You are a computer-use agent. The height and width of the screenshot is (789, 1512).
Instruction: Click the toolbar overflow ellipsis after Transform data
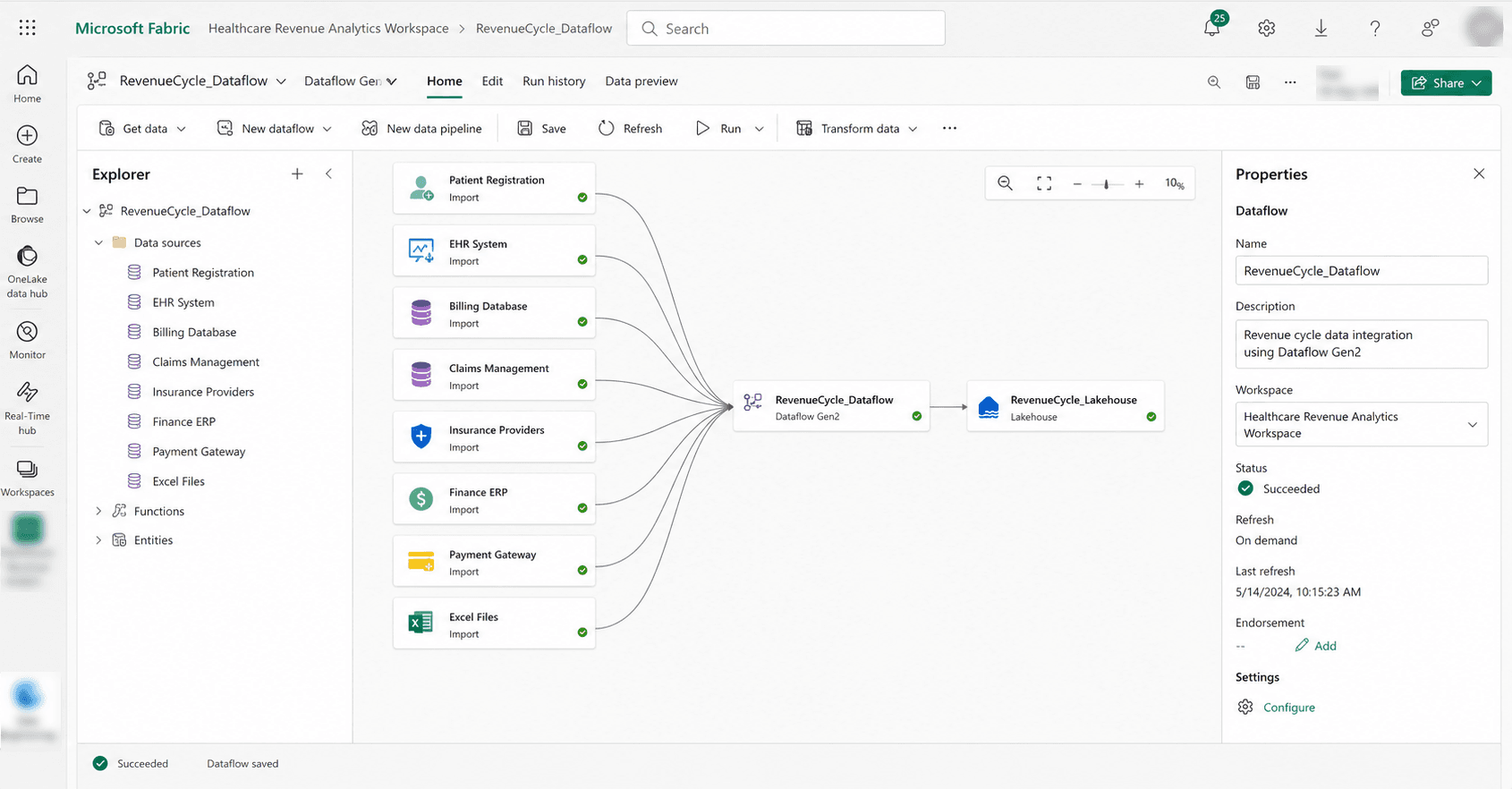pyautogui.click(x=949, y=128)
